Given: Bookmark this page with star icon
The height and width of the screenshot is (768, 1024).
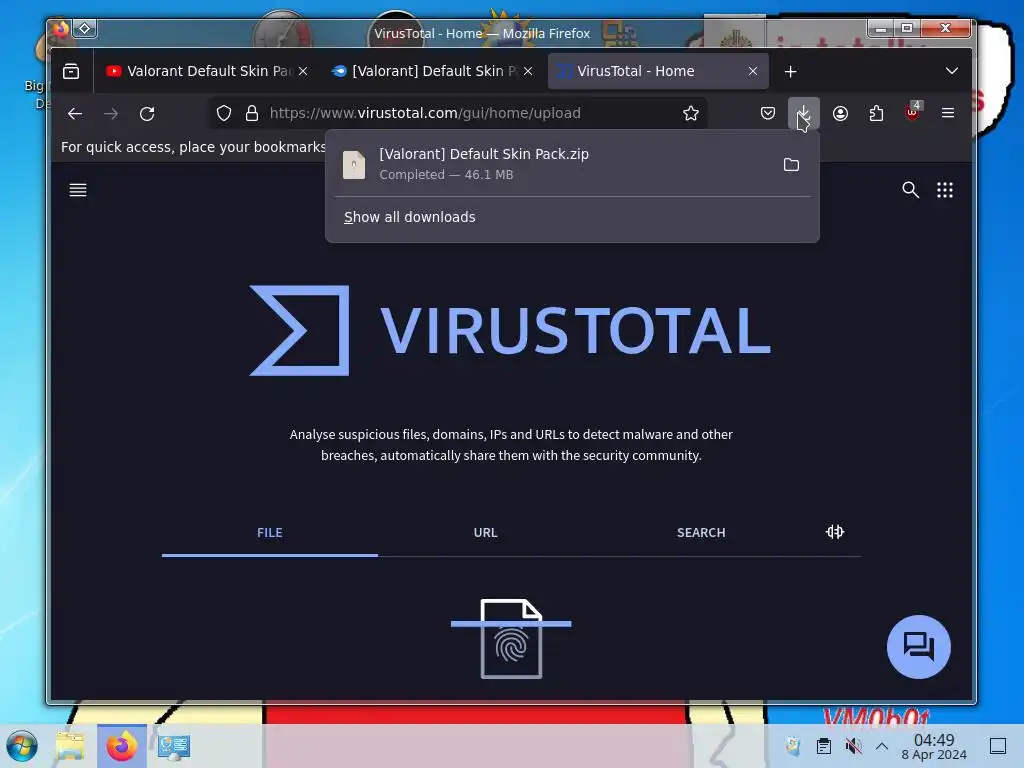Looking at the screenshot, I should (x=690, y=114).
